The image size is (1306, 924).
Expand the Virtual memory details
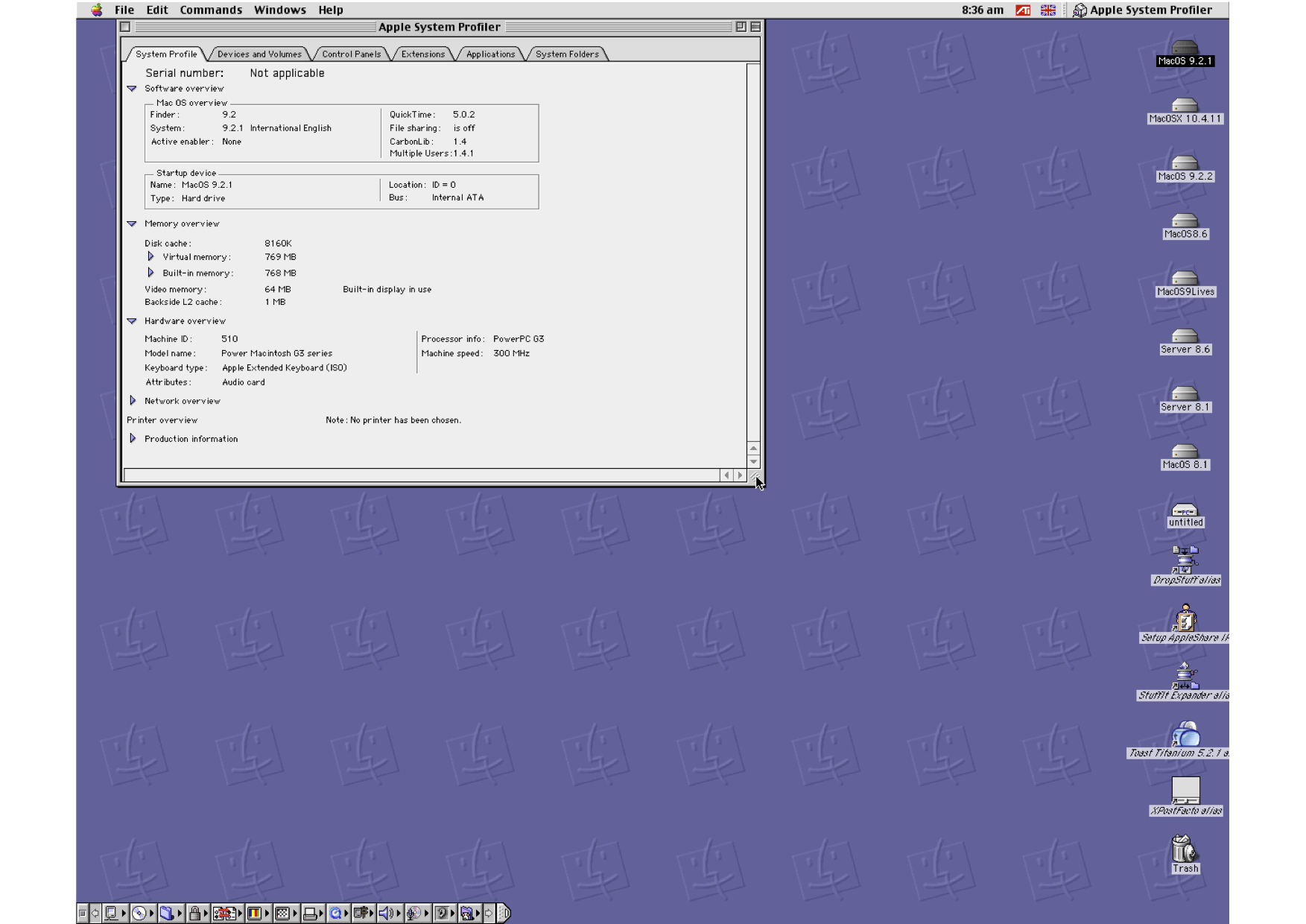click(x=150, y=256)
